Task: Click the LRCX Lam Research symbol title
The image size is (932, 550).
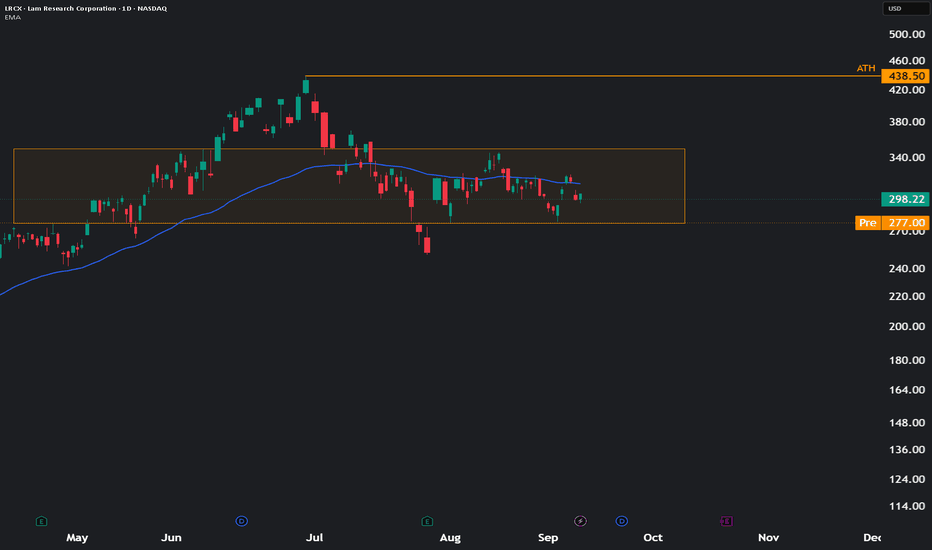Action: 86,8
